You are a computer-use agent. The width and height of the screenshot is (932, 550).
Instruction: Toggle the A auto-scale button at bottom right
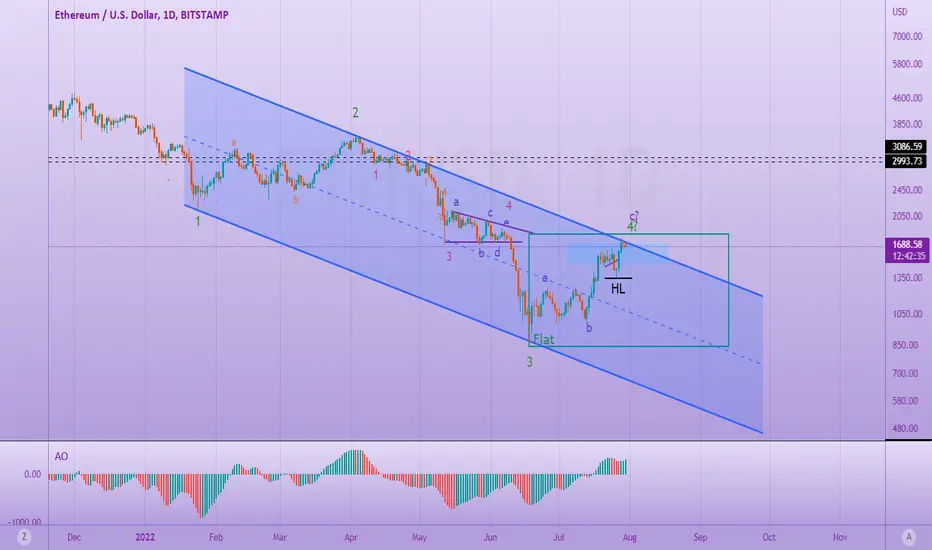tap(908, 537)
